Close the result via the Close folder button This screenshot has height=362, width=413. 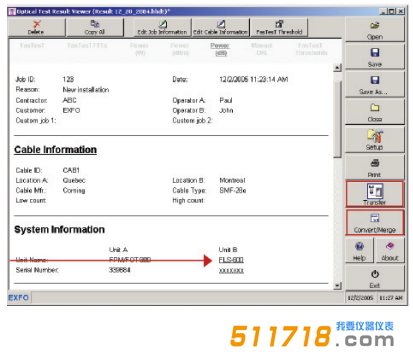[375, 112]
